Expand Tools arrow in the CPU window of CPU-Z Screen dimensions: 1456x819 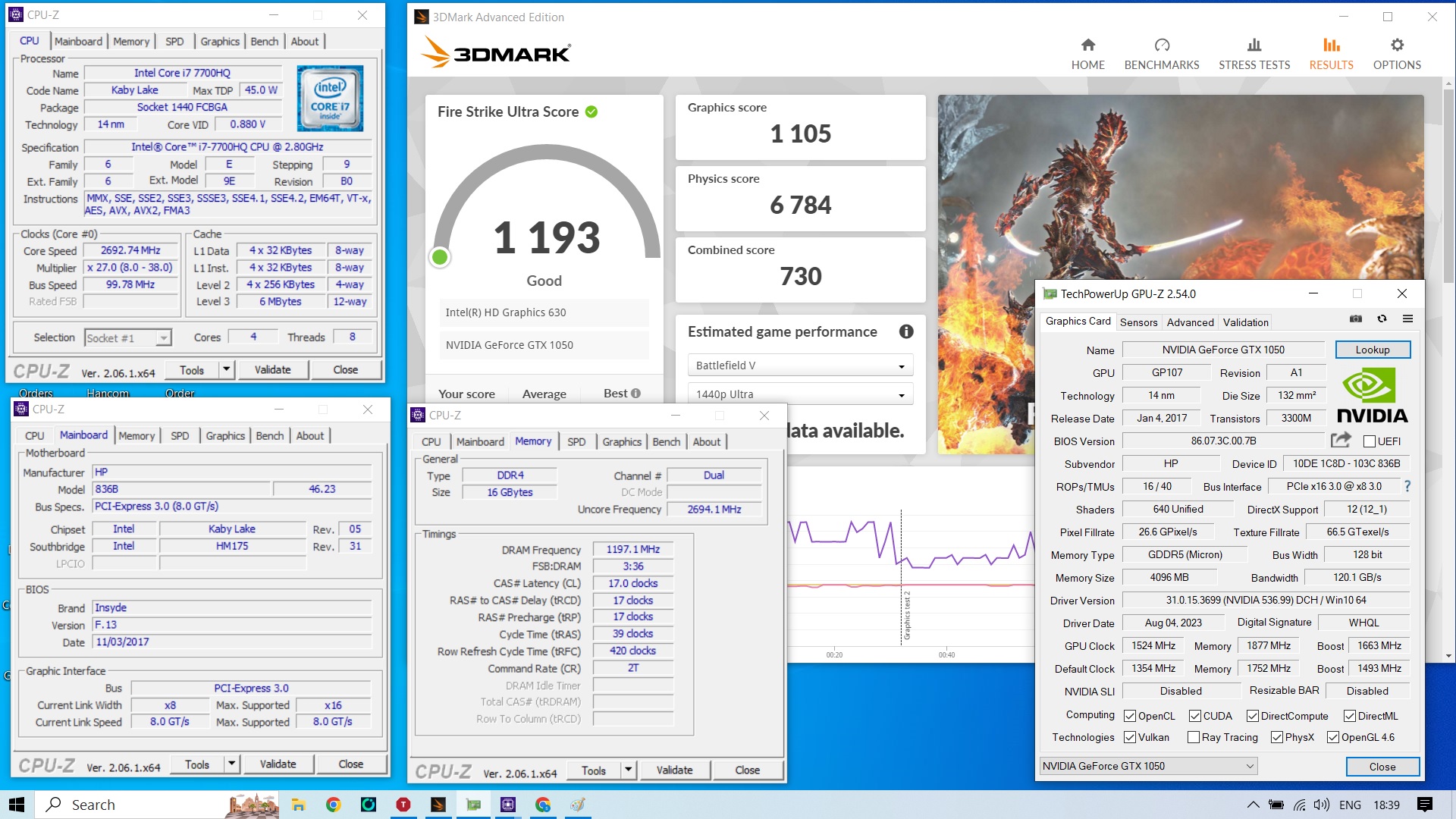tap(226, 369)
